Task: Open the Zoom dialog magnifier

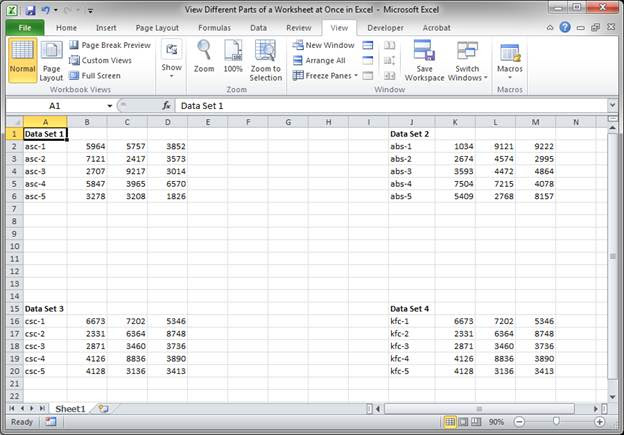Action: 204,57
